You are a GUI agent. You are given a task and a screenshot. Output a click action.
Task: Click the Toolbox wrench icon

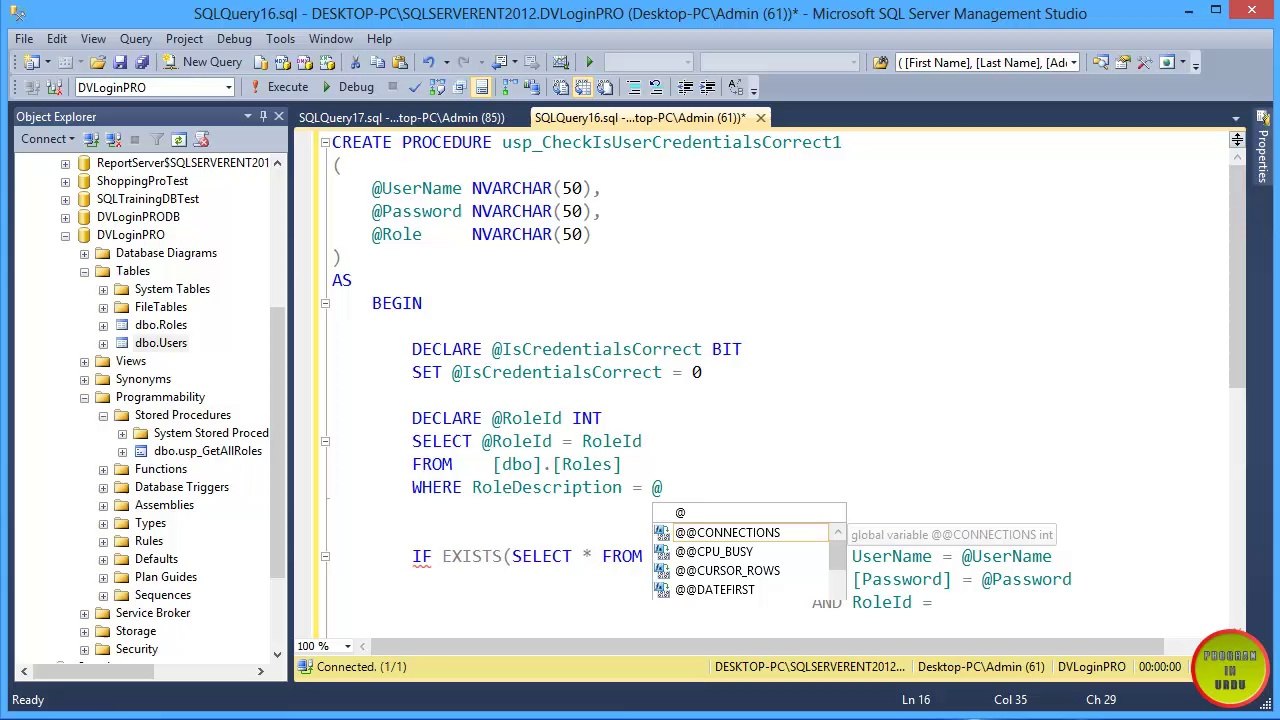1144,62
